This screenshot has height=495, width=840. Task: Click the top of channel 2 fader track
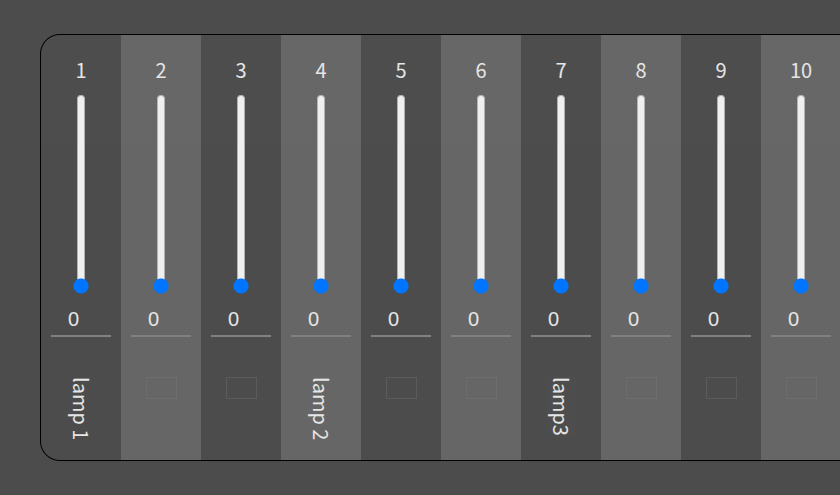pyautogui.click(x=161, y=100)
